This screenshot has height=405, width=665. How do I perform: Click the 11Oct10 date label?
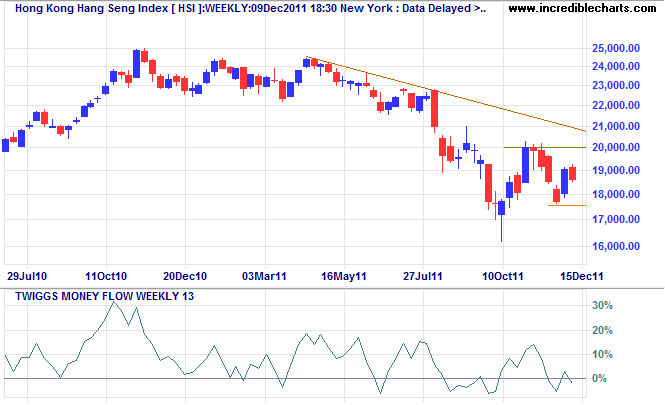point(106,277)
